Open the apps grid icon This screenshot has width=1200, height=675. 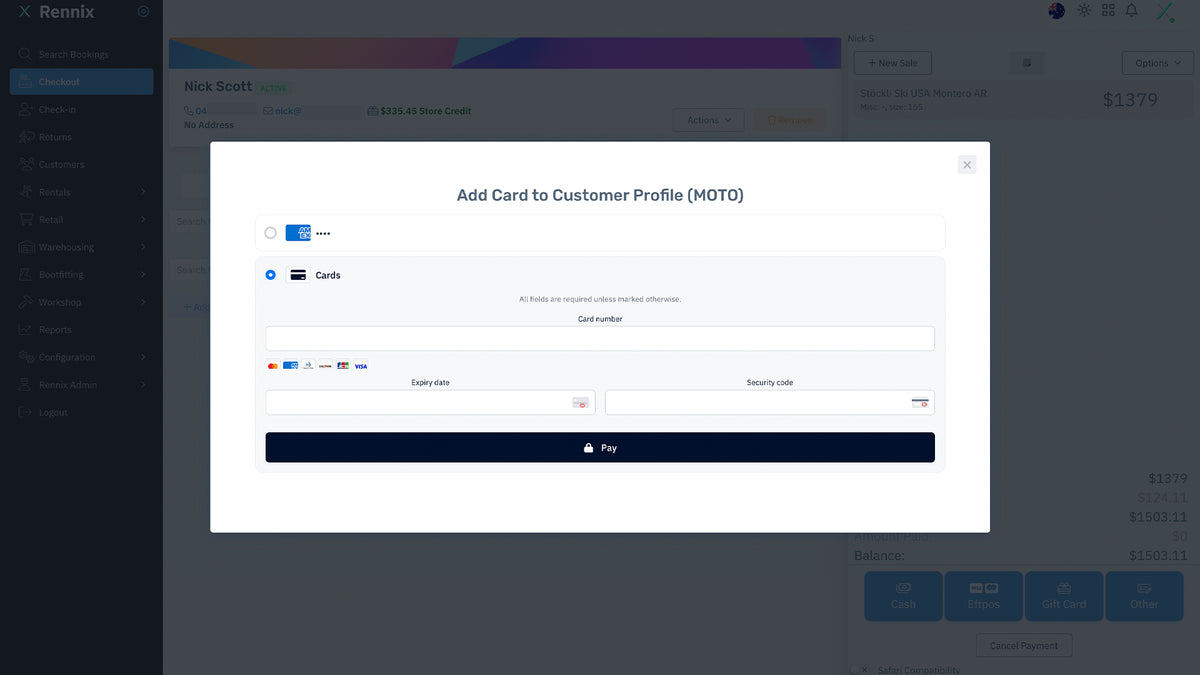point(1108,11)
